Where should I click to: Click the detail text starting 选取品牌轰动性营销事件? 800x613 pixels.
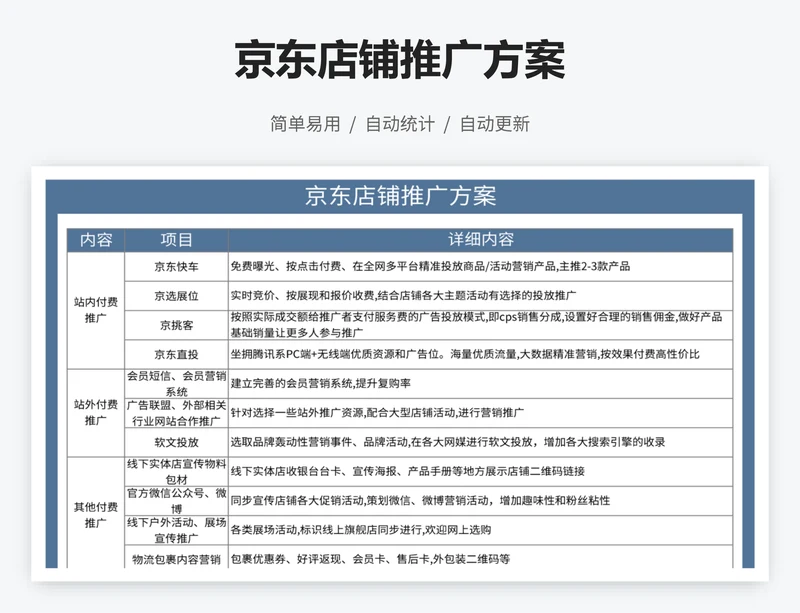pyautogui.click(x=448, y=442)
